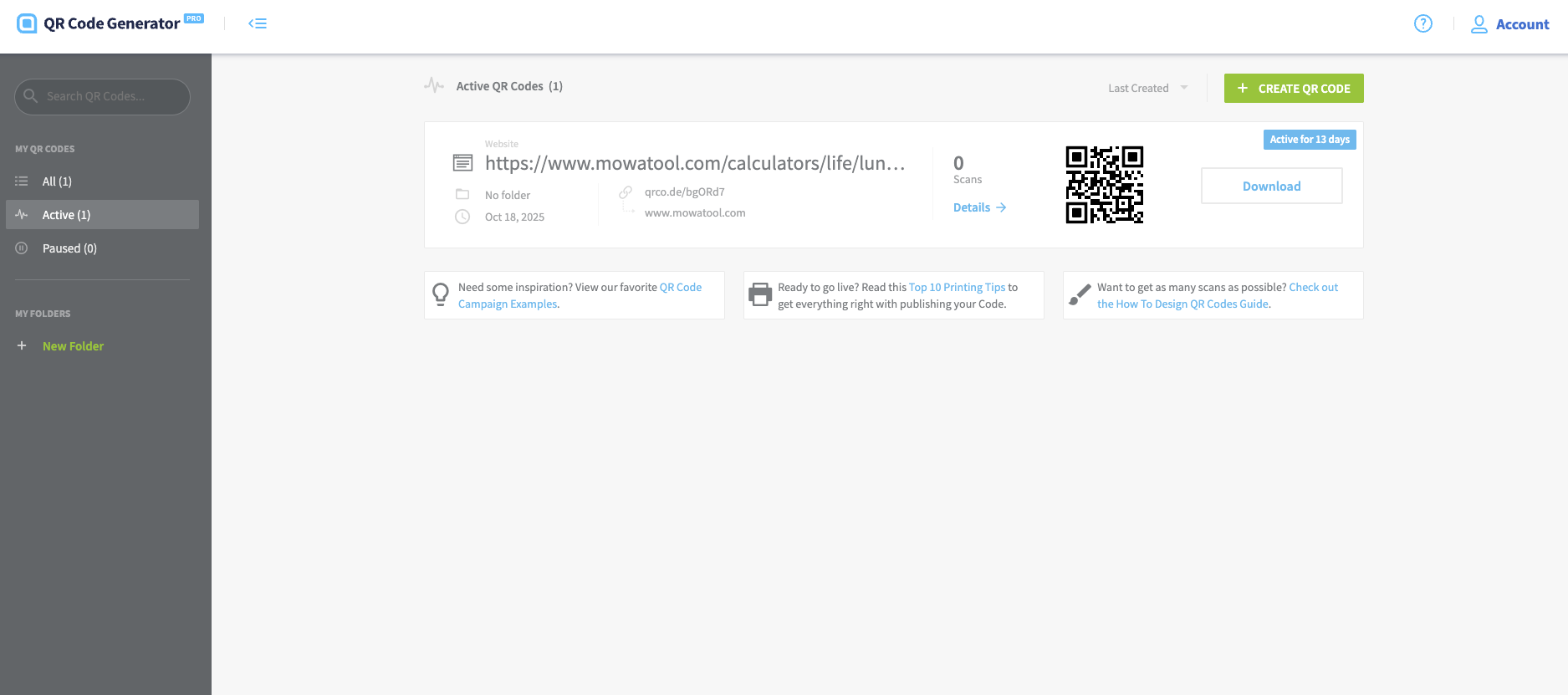Click the 0 Scans counter
The image size is (1568, 695).
click(x=968, y=169)
